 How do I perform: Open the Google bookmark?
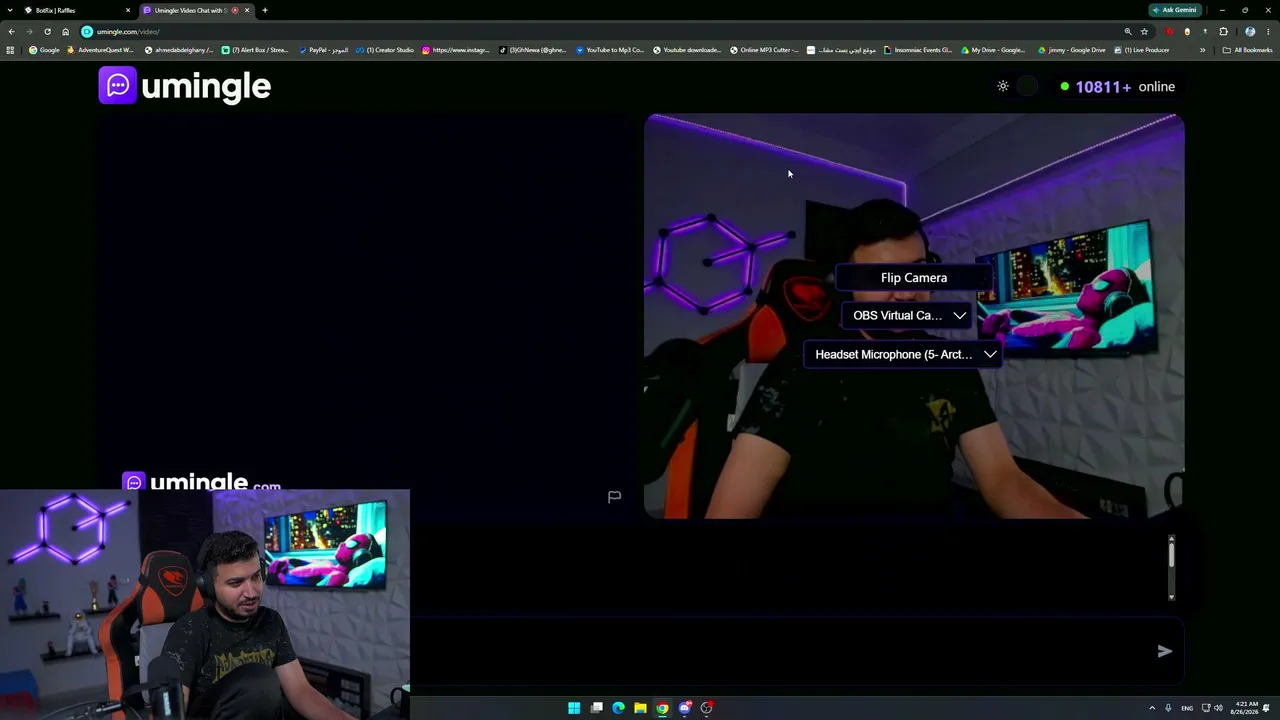44,50
